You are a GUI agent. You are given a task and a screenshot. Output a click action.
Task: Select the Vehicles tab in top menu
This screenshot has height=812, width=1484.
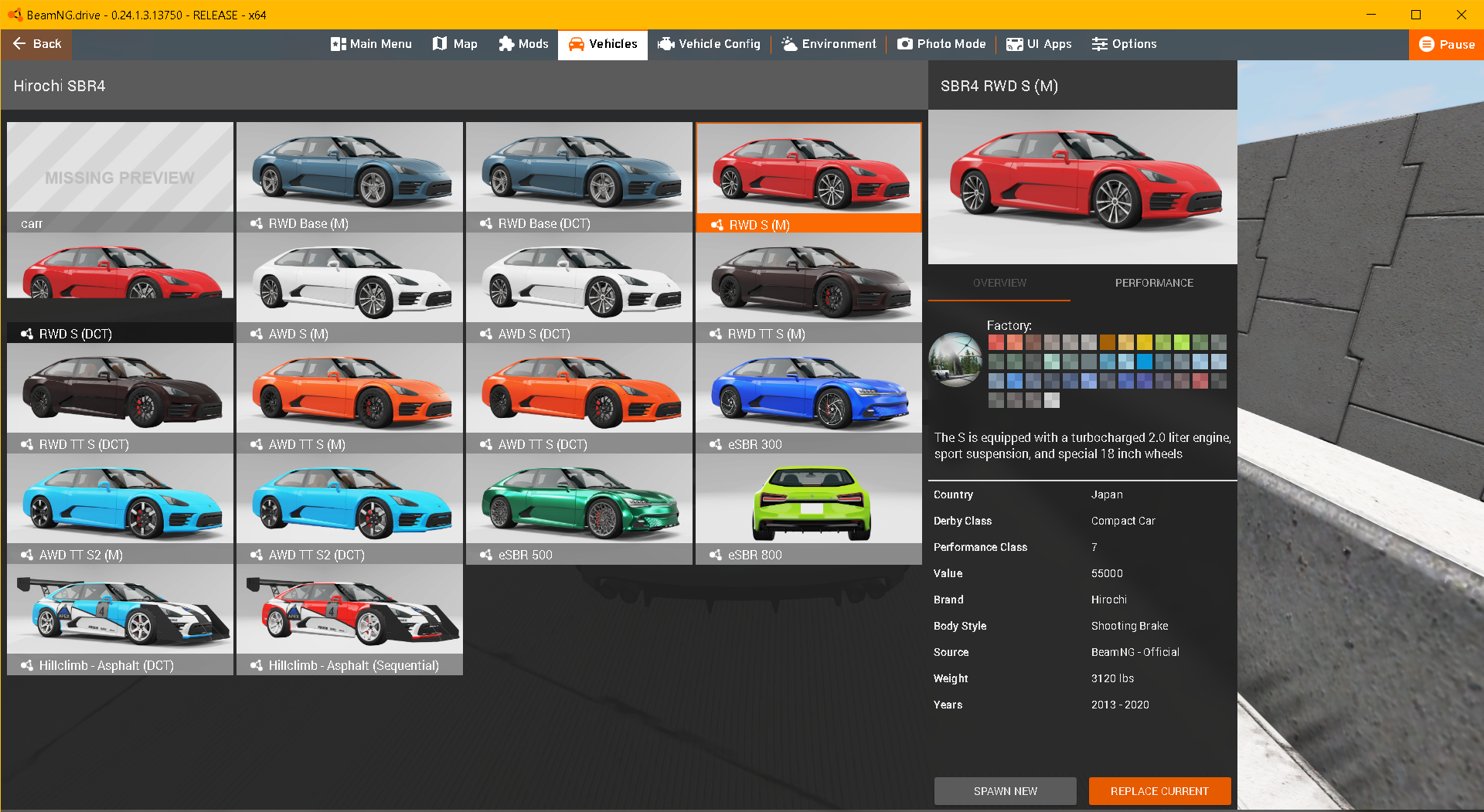tap(603, 44)
